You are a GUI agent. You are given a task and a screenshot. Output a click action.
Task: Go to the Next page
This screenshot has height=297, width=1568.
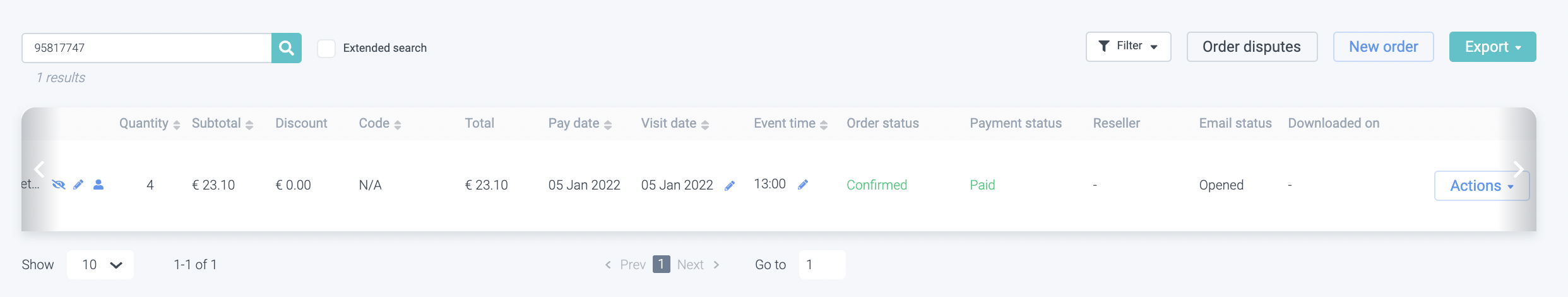coord(698,265)
